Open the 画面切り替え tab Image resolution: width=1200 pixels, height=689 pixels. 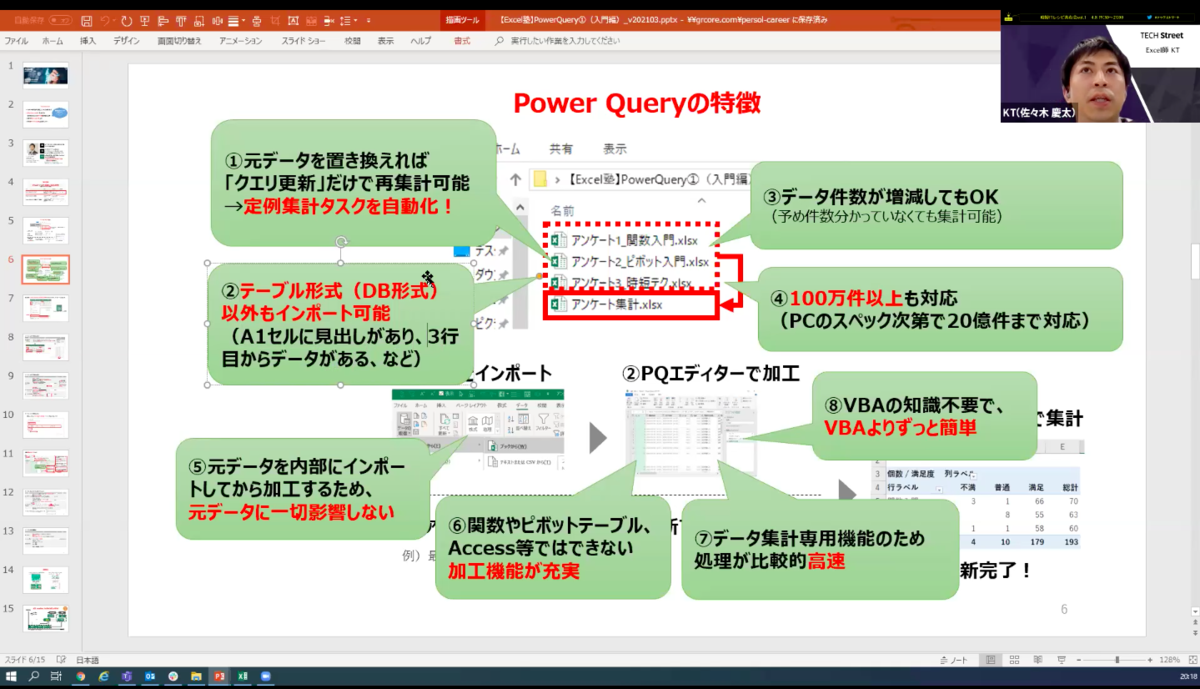click(x=179, y=41)
